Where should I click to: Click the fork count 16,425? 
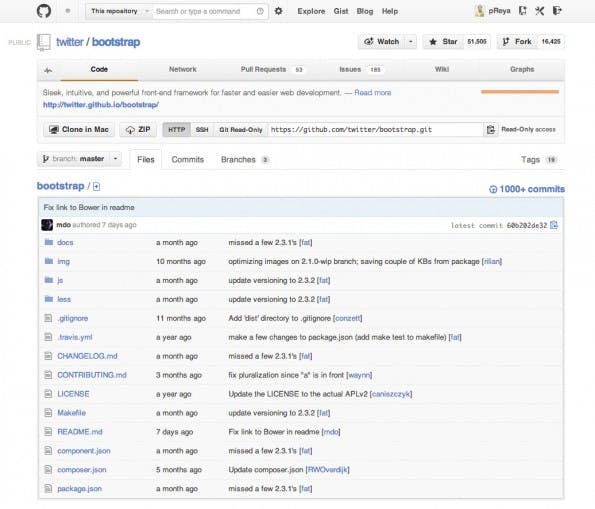coord(551,42)
